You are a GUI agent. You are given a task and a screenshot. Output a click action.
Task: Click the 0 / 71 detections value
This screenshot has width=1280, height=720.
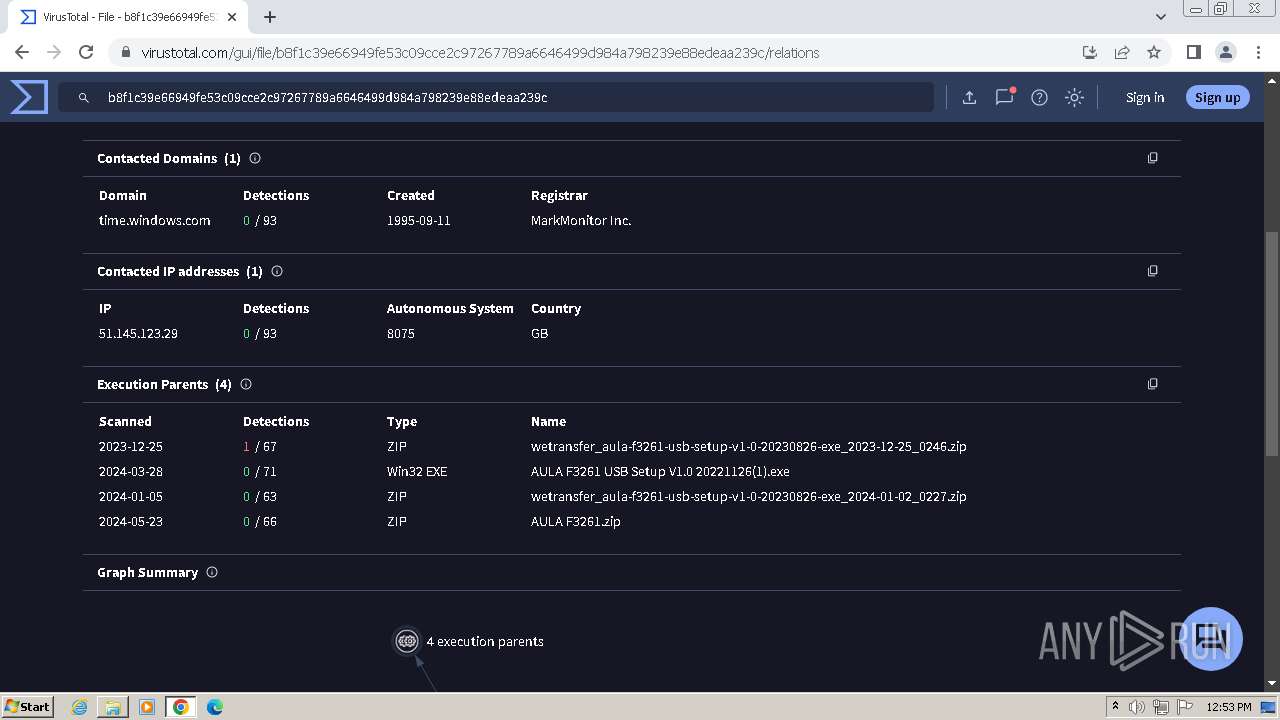point(260,471)
